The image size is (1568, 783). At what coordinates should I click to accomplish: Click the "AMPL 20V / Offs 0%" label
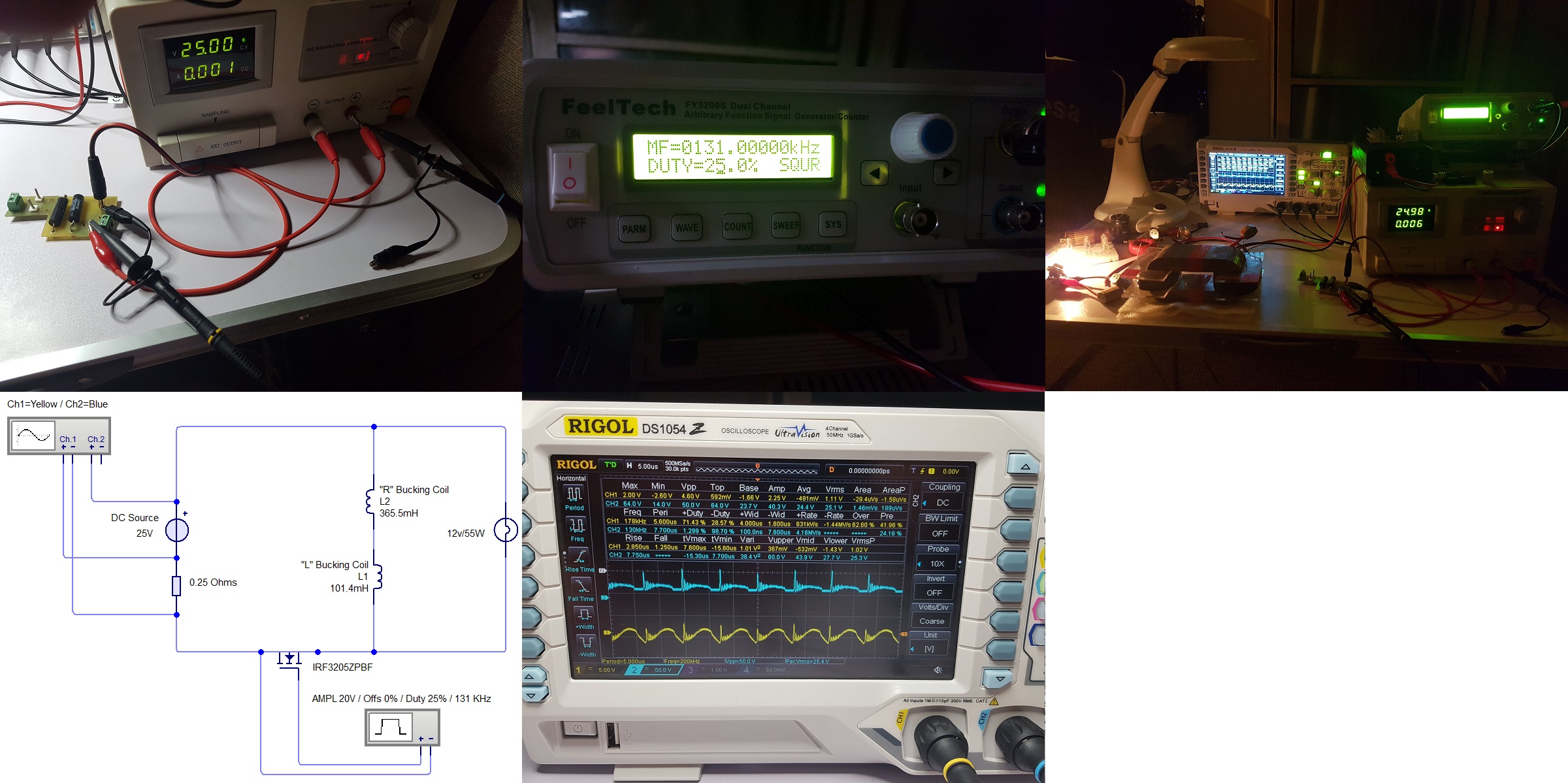[x=355, y=699]
